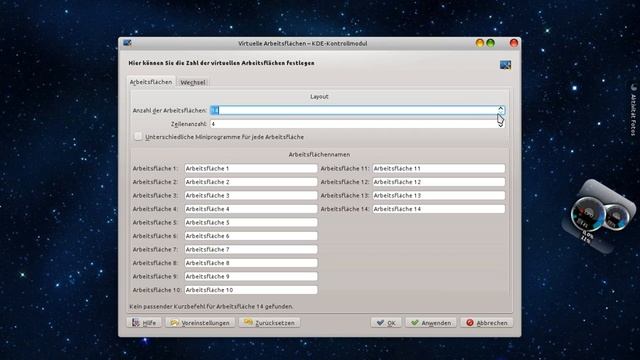The image size is (640, 360).
Task: Edit the Arbeitsfläche 7 name field
Action: click(251, 249)
